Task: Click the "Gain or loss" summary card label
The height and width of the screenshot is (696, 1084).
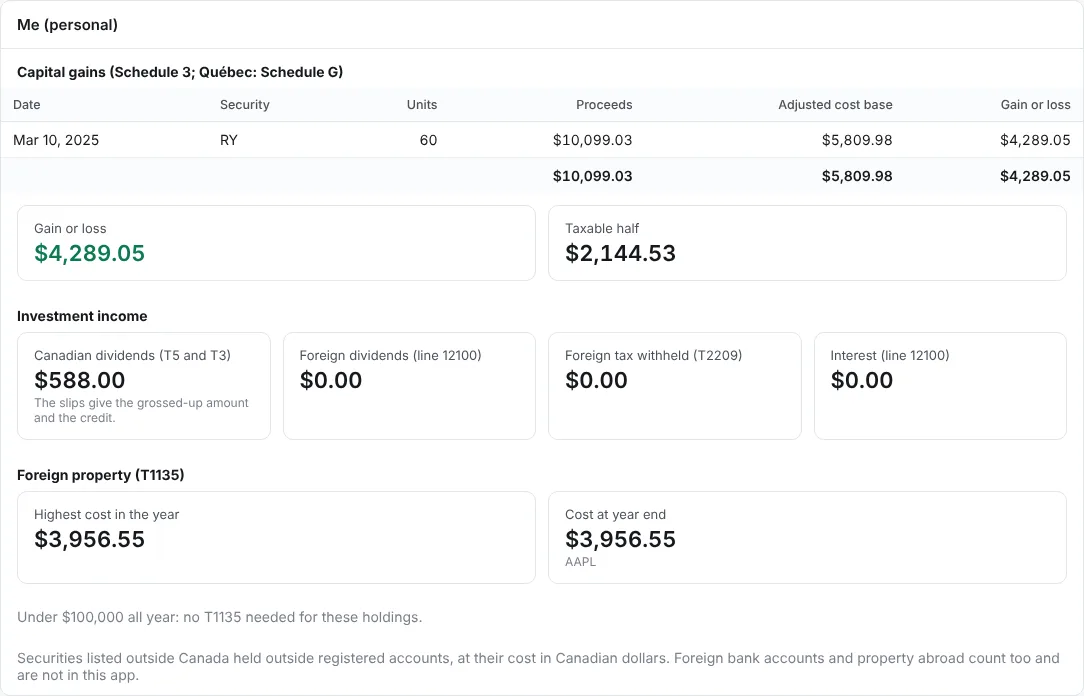Action: pyautogui.click(x=71, y=228)
